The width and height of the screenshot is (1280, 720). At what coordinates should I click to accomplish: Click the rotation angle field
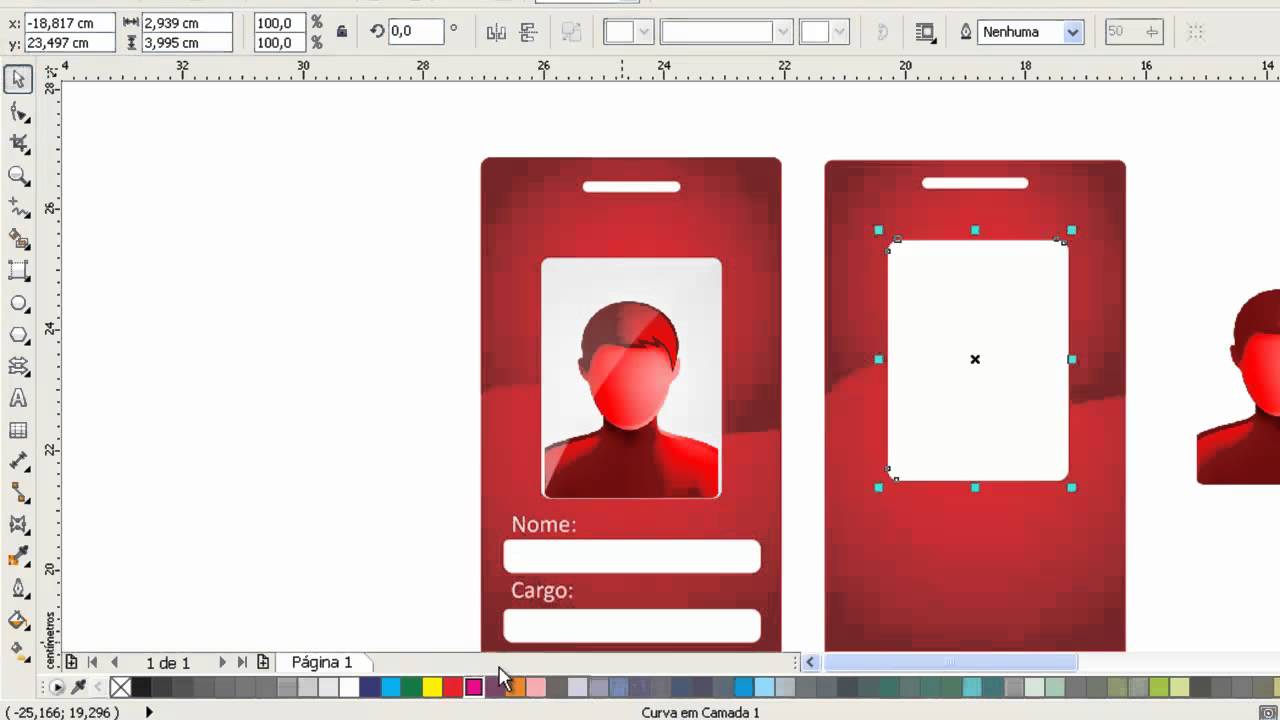[416, 32]
